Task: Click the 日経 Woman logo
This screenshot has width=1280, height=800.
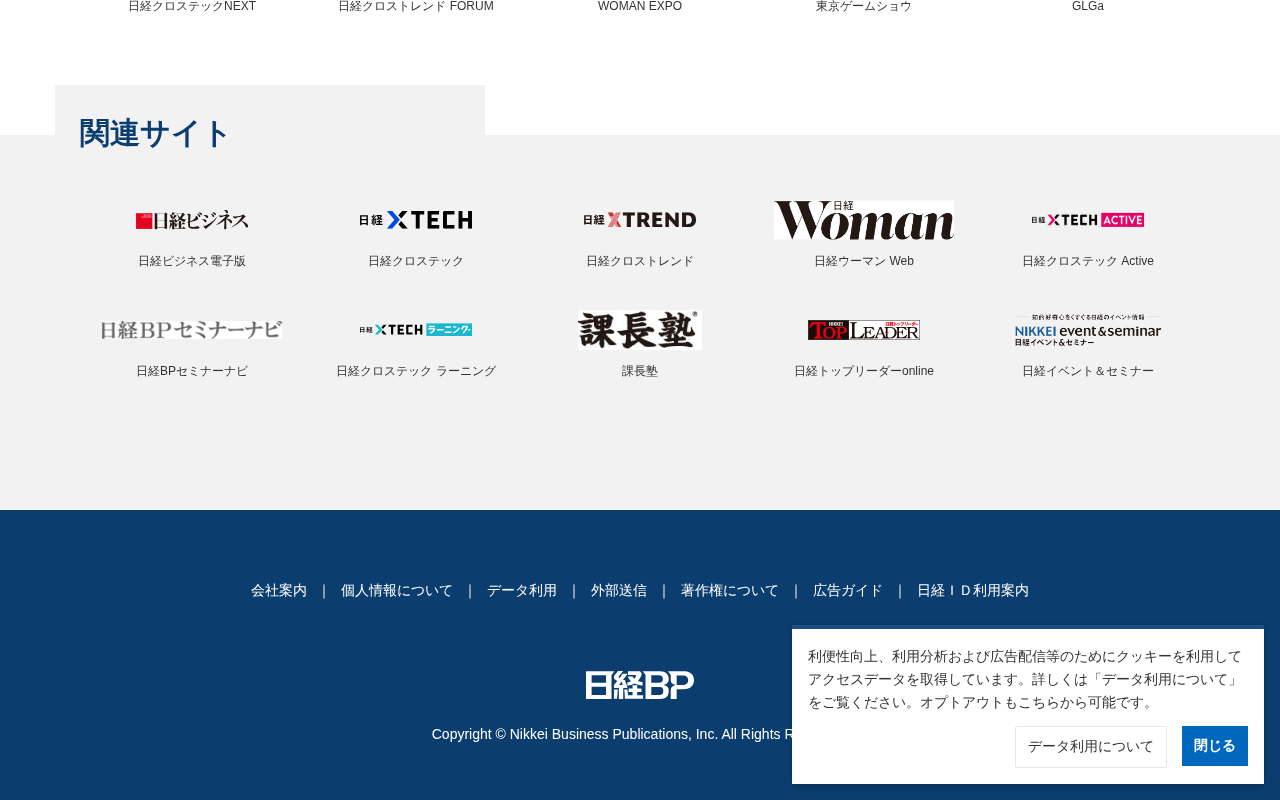Action: tap(864, 220)
